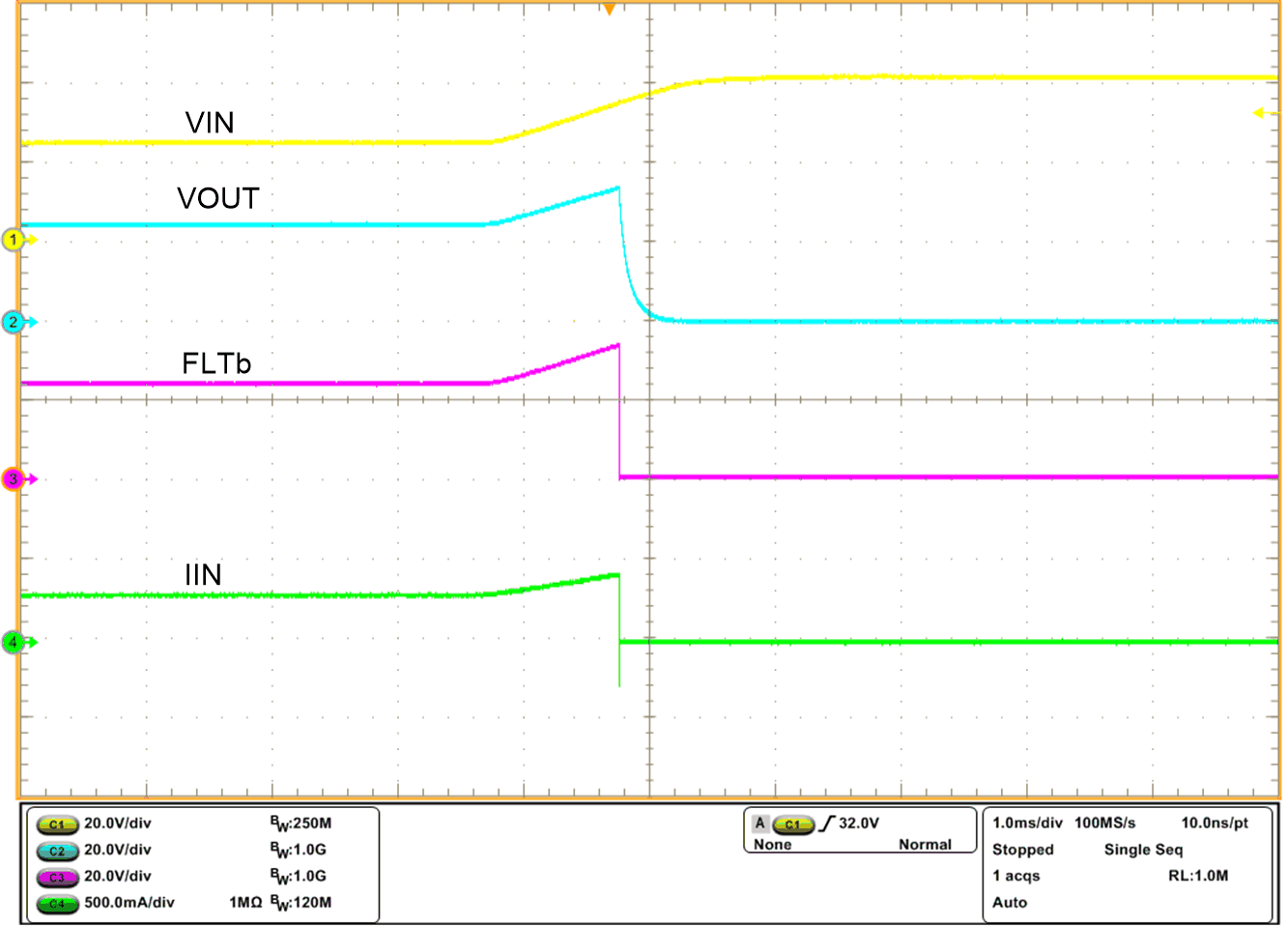Toggle the channel 3 marker on the left edge

point(14,476)
